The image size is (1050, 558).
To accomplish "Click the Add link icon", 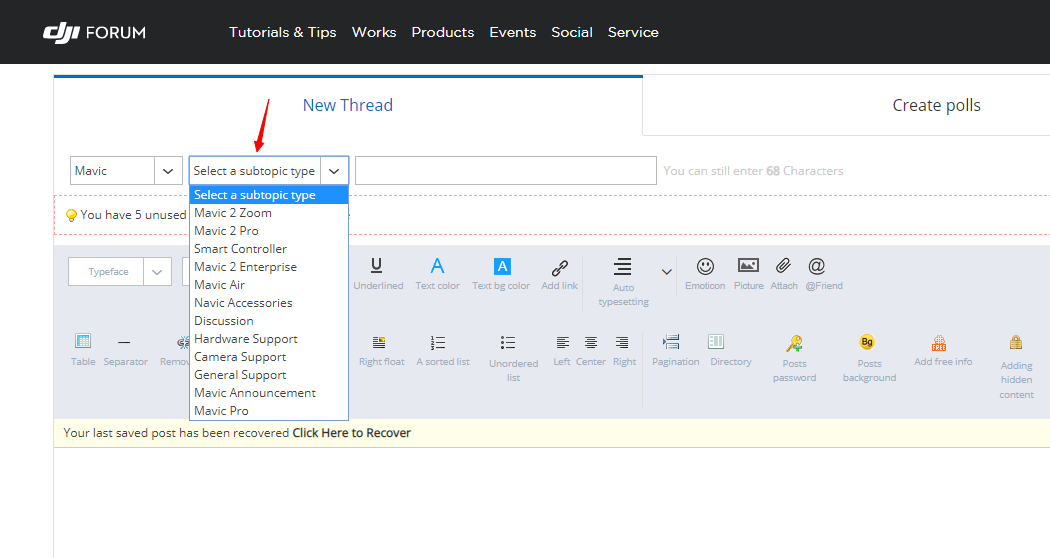I will tap(560, 267).
